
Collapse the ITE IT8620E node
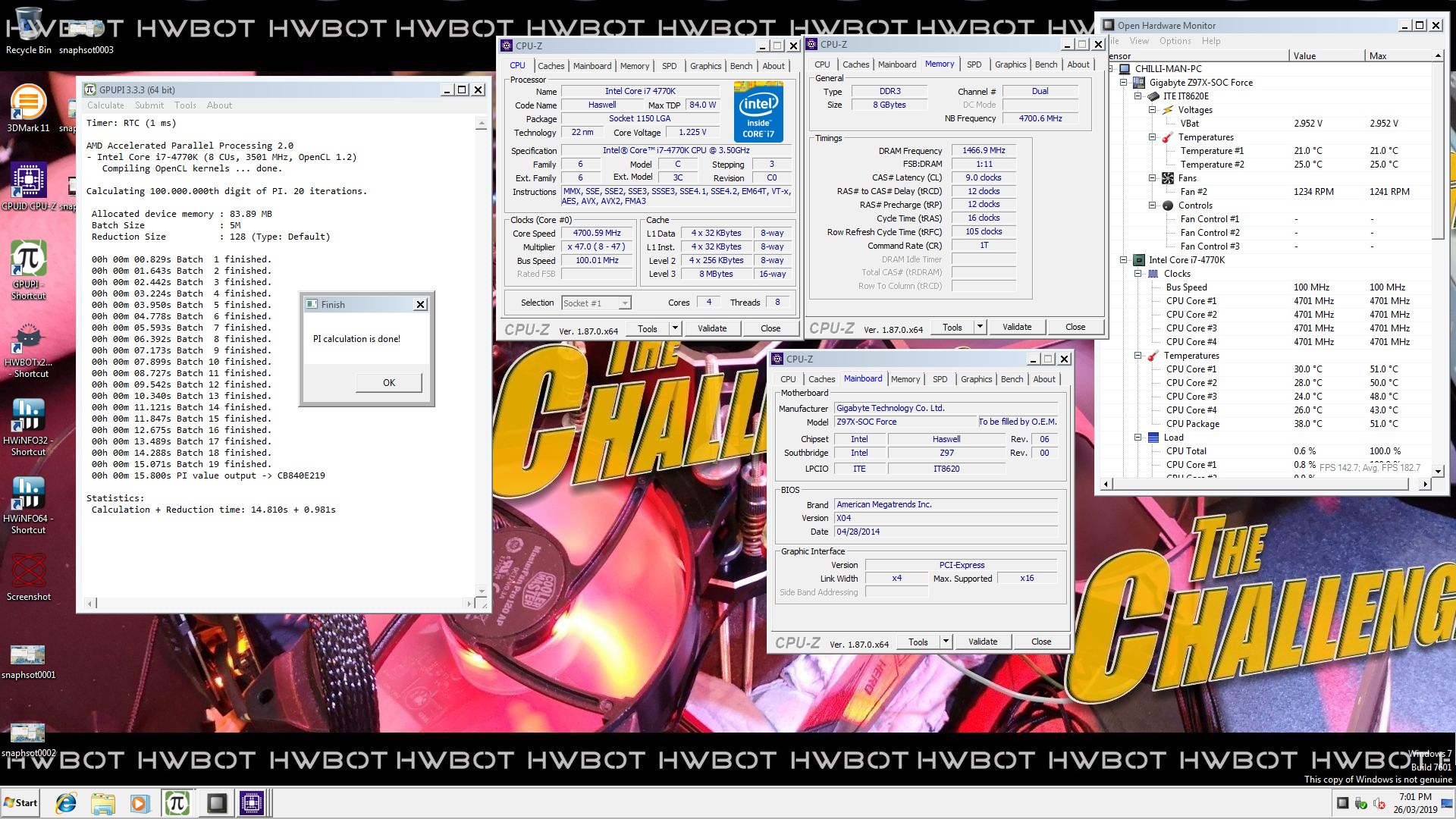point(1138,96)
